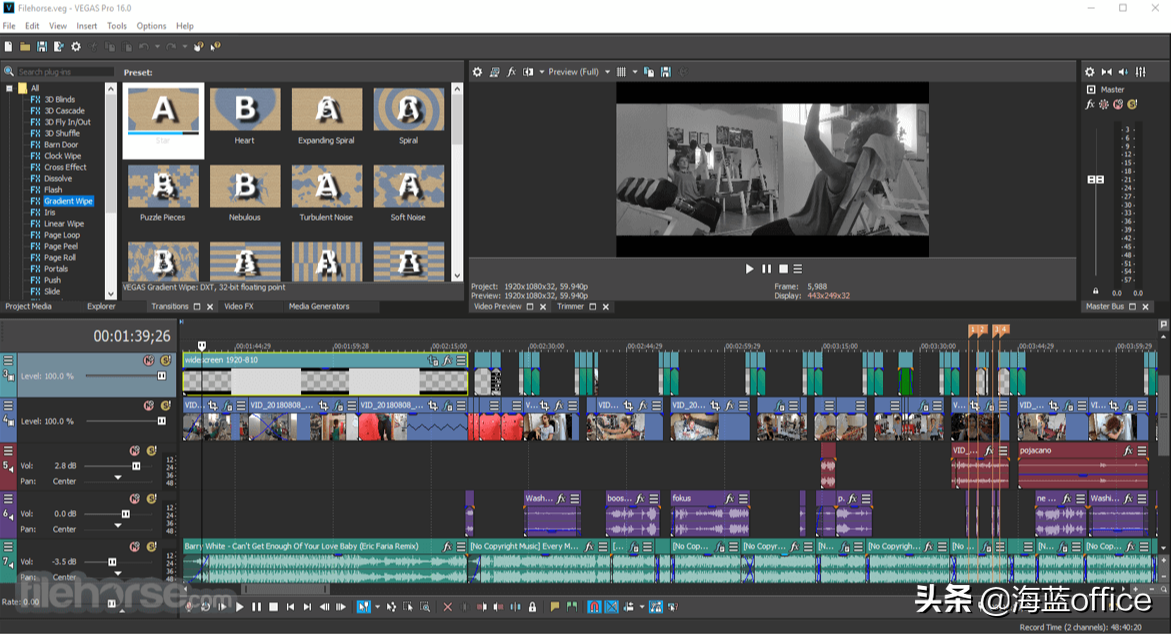Mute video track 3 widescreen
The width and height of the screenshot is (1171, 634).
coord(149,361)
